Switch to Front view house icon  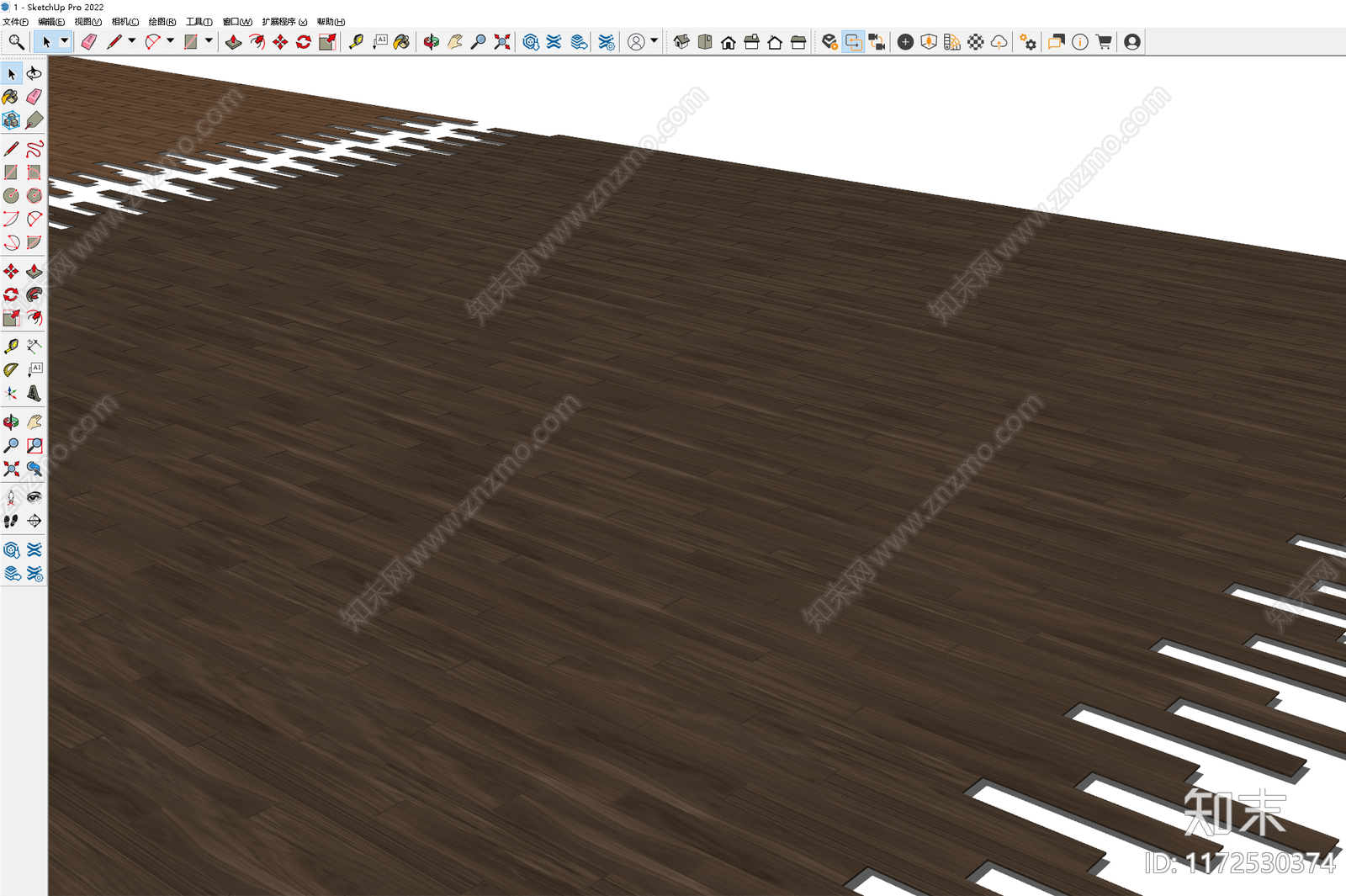click(x=729, y=41)
